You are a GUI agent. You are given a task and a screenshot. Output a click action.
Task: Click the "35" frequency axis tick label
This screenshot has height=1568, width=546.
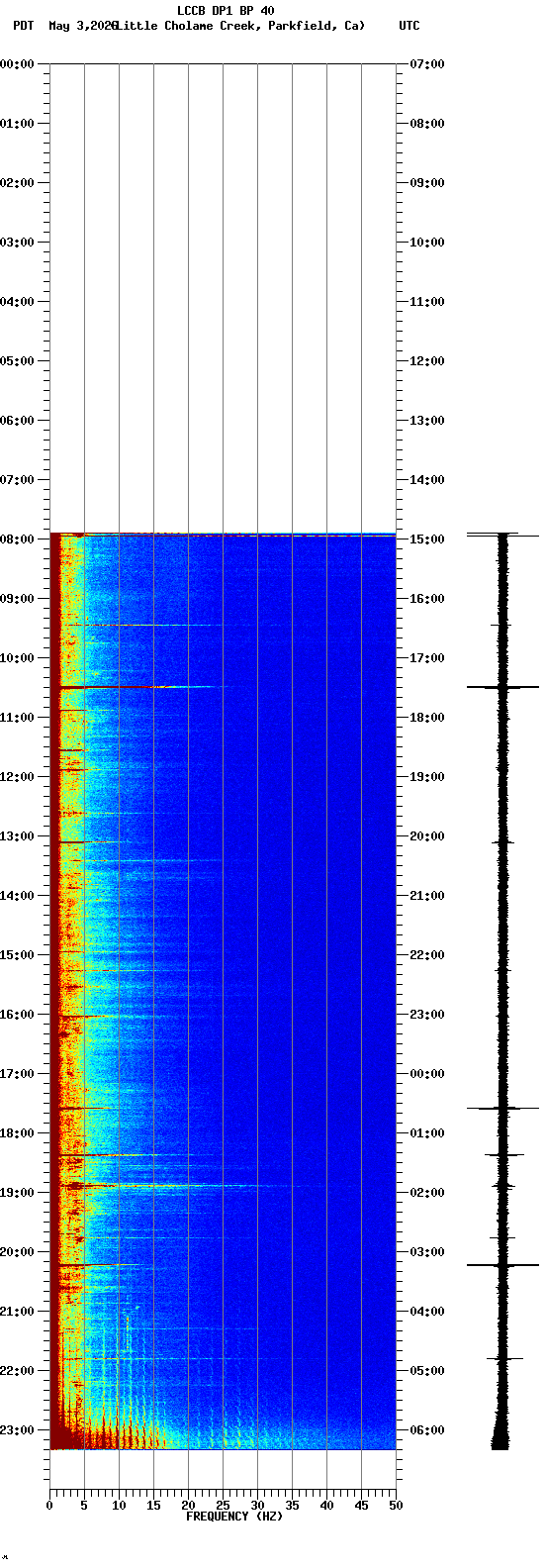292,1507
